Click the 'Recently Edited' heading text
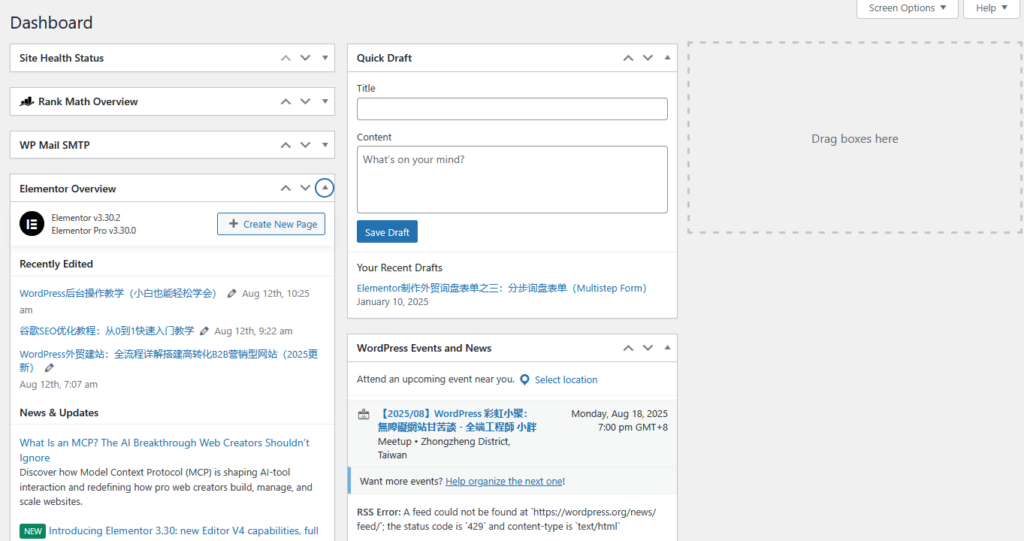This screenshot has height=541, width=1024. pyautogui.click(x=56, y=264)
